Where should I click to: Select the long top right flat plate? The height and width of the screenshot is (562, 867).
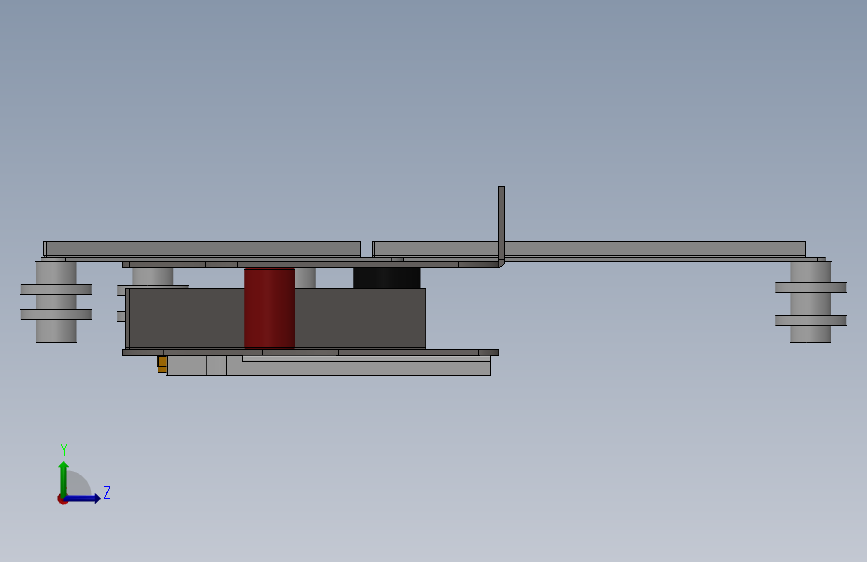click(x=589, y=248)
